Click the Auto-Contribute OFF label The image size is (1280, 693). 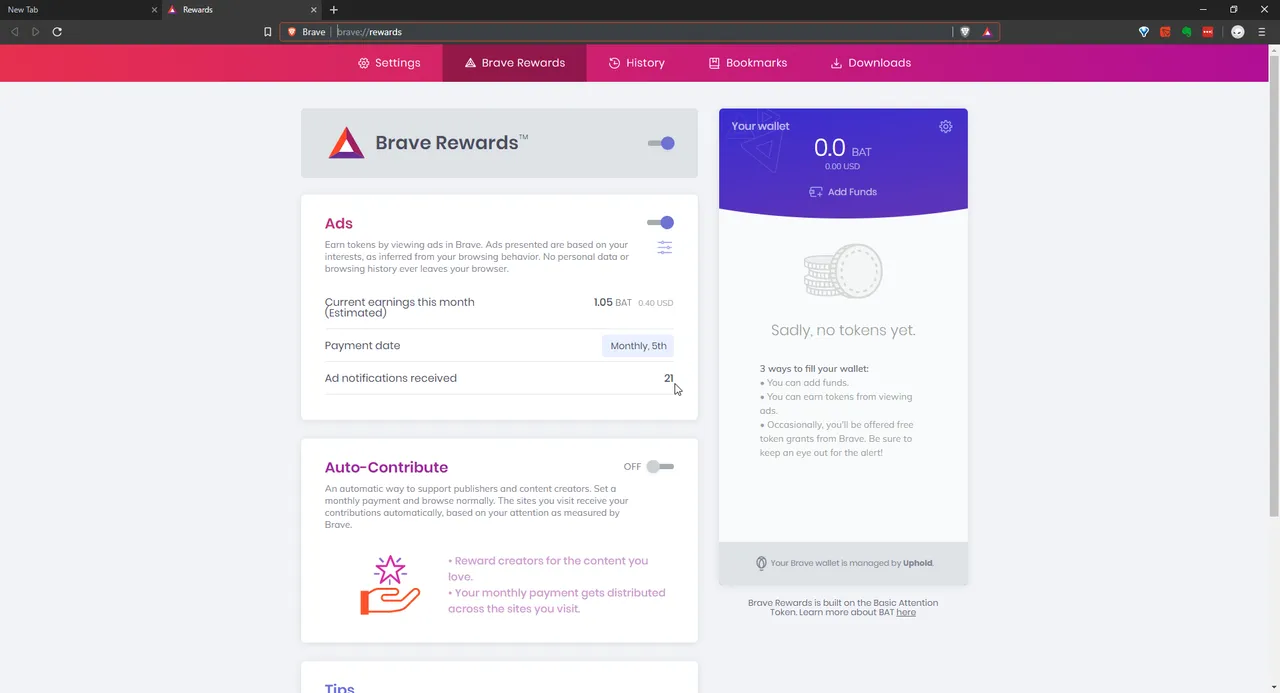click(x=632, y=467)
